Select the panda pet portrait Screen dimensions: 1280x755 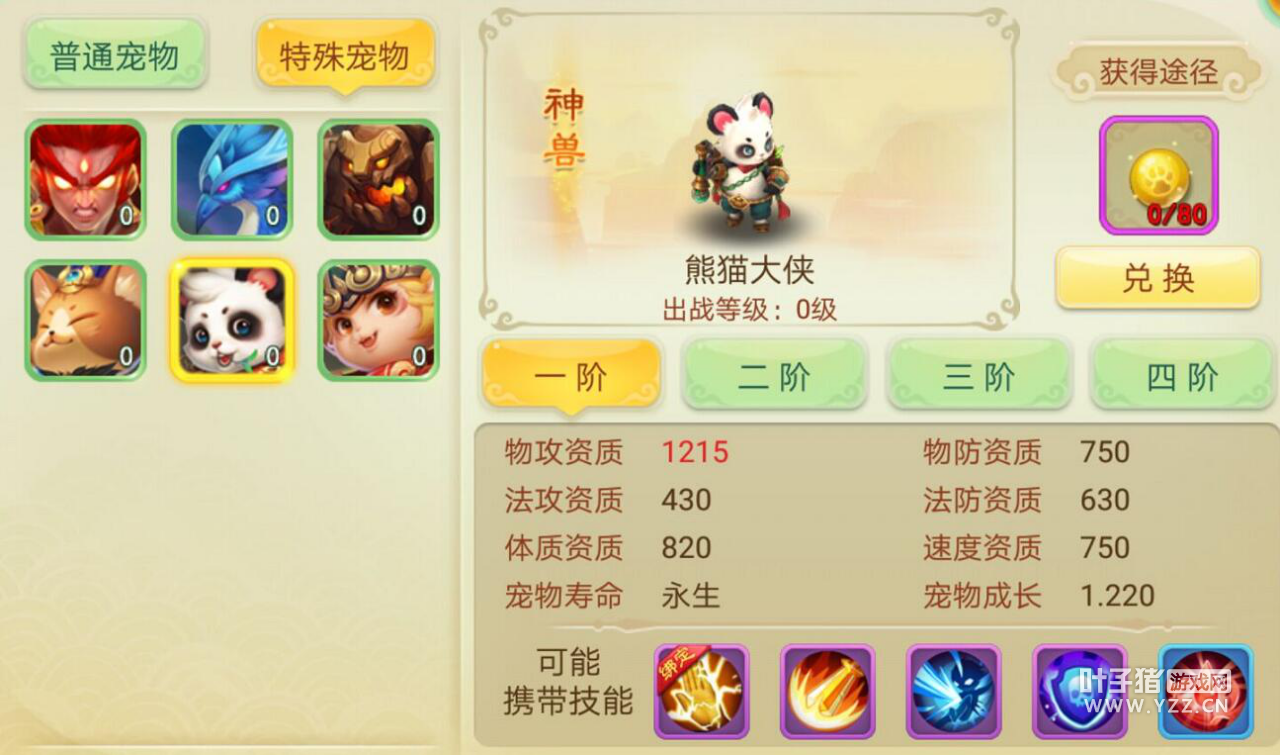[x=232, y=320]
